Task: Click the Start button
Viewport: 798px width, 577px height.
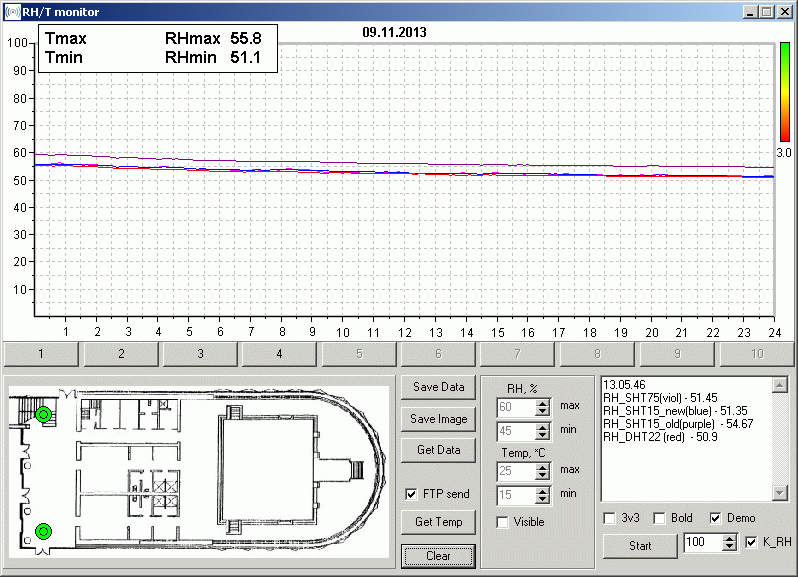Action: tap(640, 545)
